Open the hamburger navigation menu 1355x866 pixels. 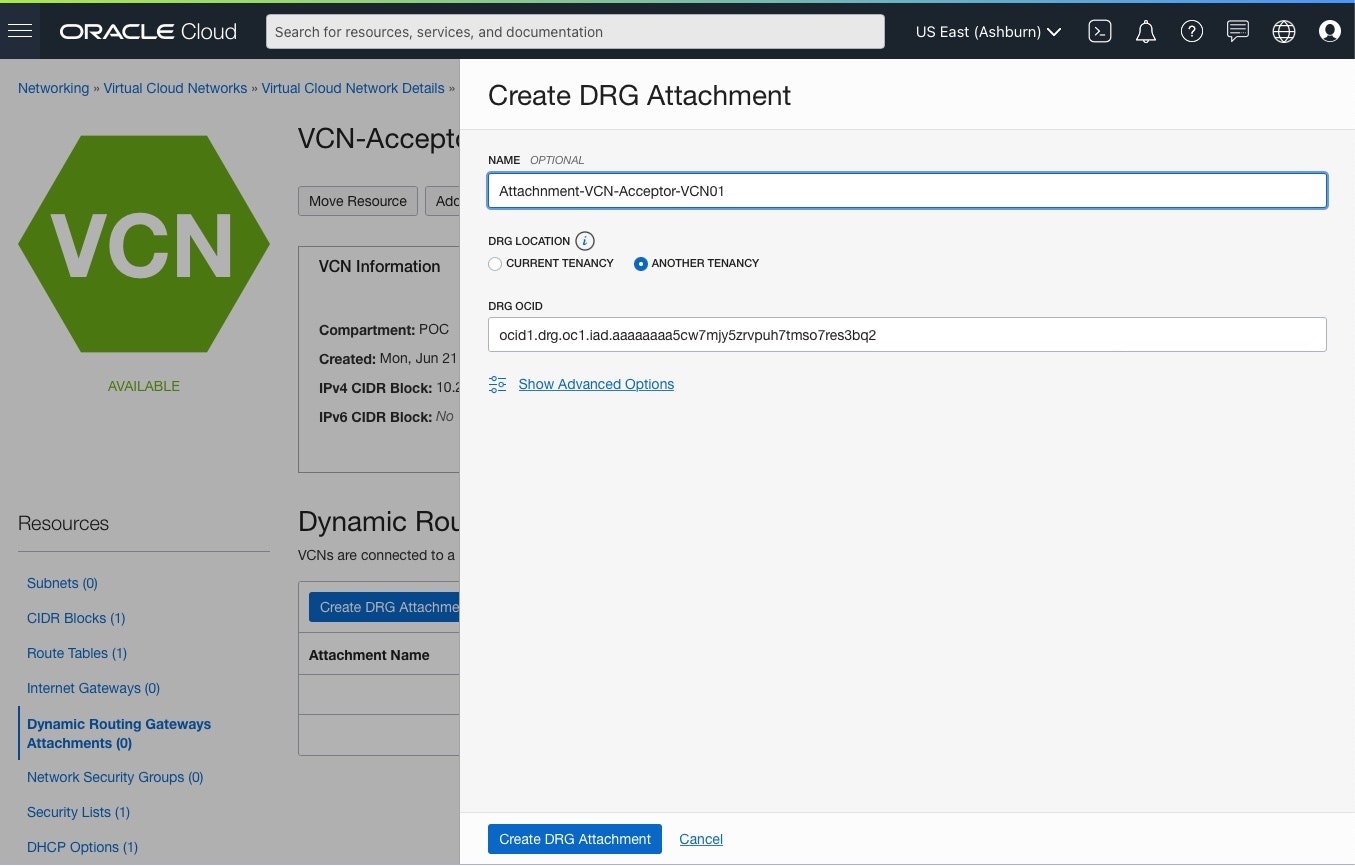[20, 31]
